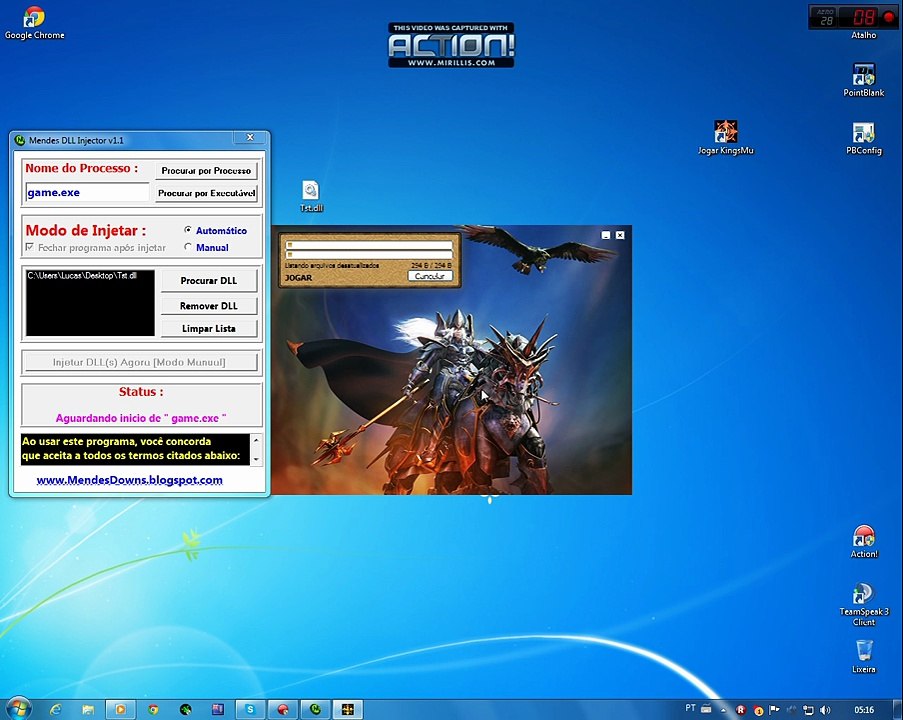Switch to Skype in the taskbar
Image resolution: width=903 pixels, height=720 pixels.
(x=250, y=709)
